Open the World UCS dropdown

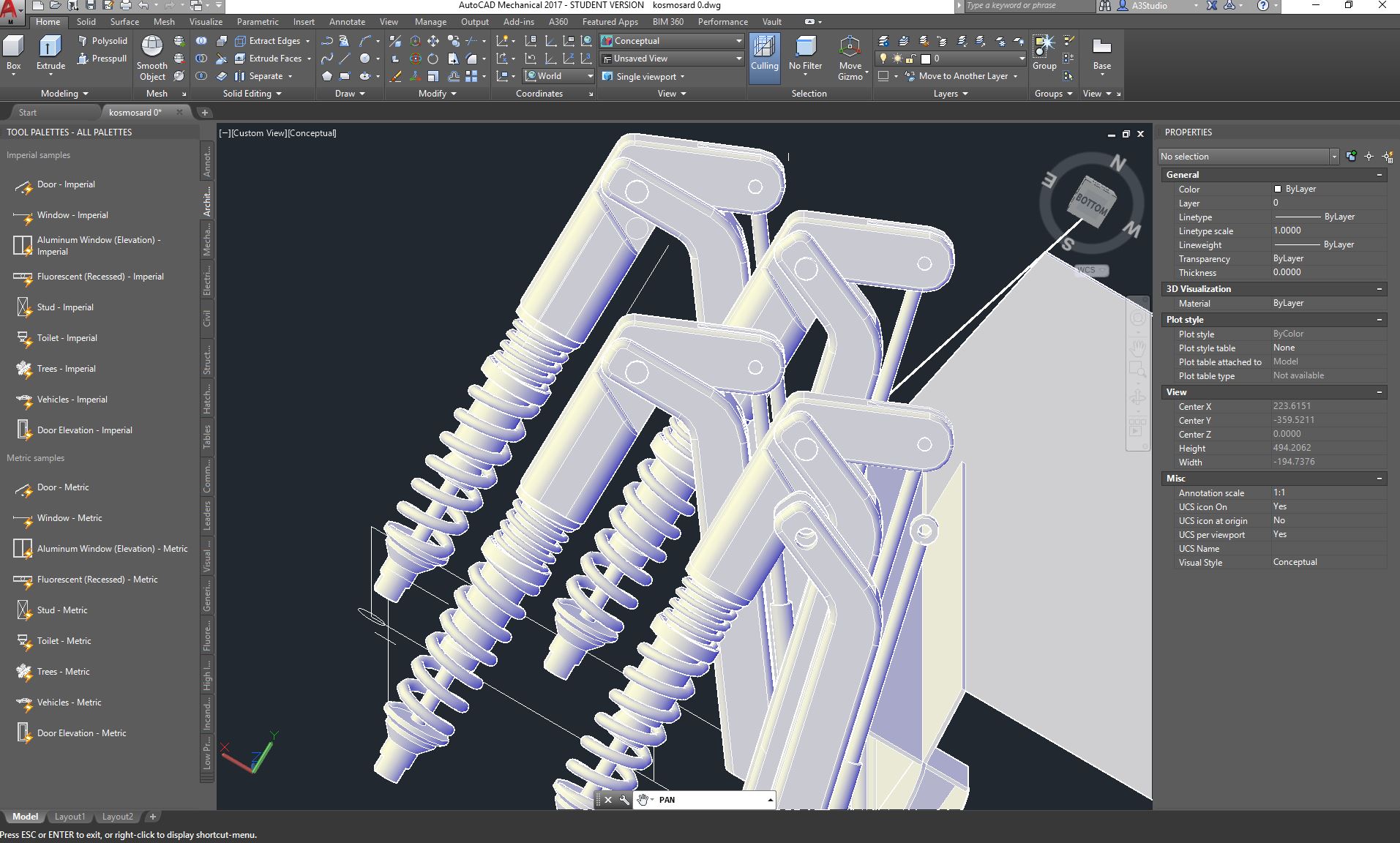[558, 76]
